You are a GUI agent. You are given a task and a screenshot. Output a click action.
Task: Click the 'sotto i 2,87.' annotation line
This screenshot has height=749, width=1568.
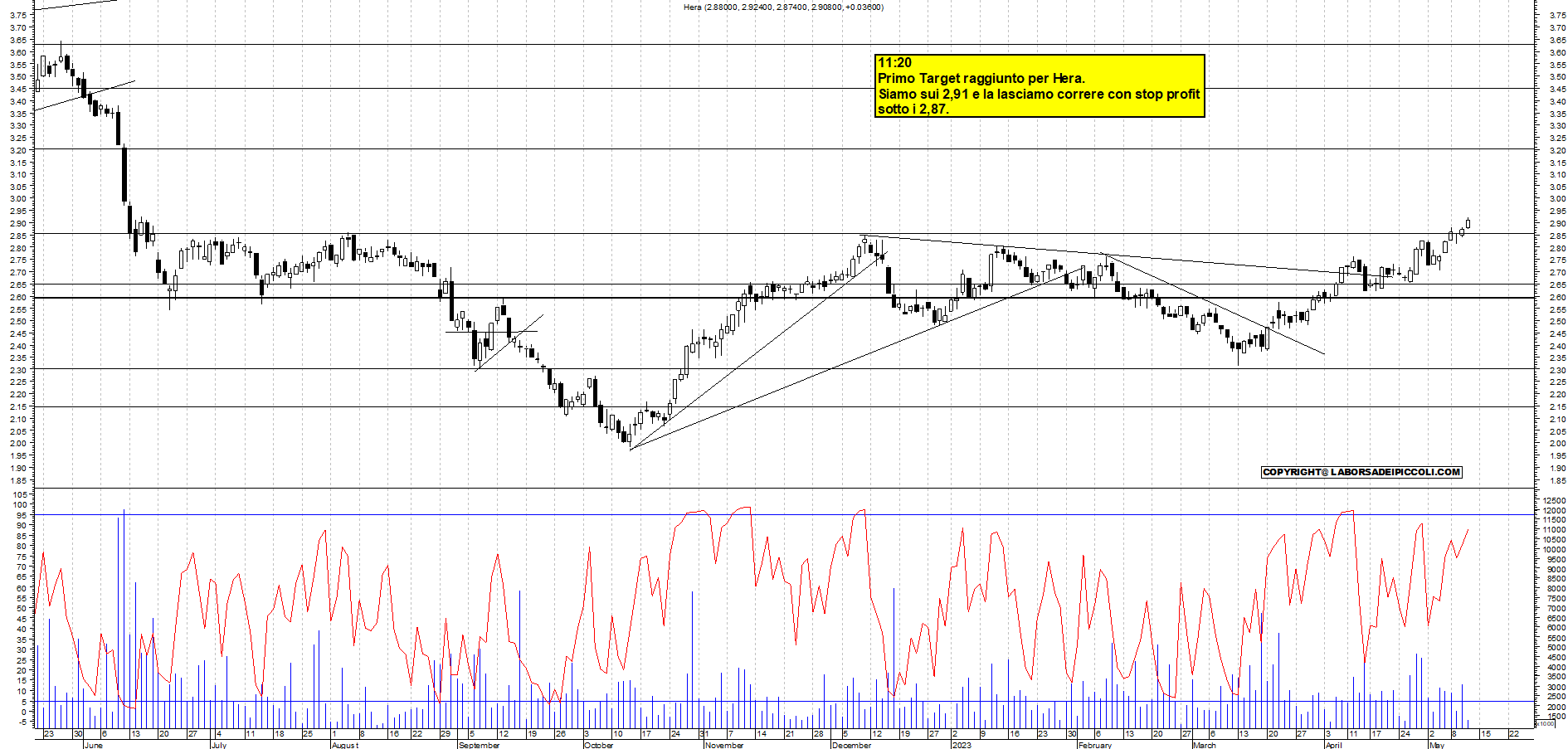click(x=913, y=109)
